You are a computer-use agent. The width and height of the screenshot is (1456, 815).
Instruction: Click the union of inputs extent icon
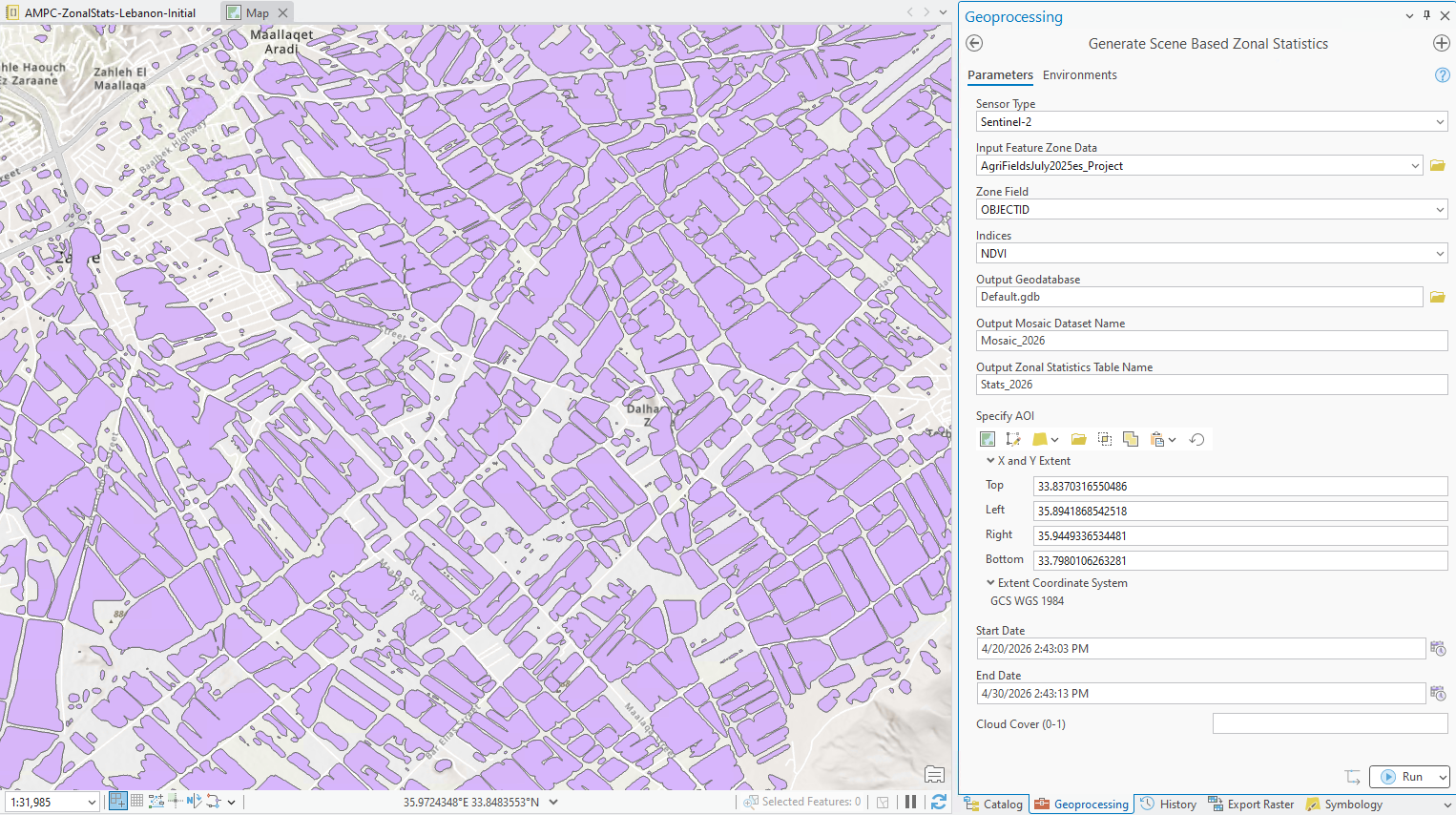1131,439
